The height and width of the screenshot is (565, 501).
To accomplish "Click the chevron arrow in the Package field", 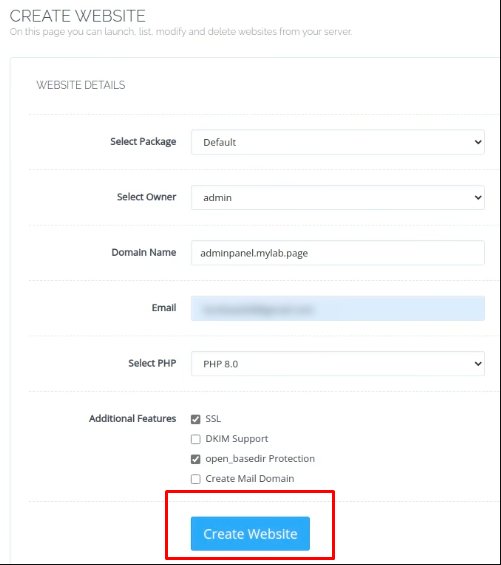I will pyautogui.click(x=478, y=142).
